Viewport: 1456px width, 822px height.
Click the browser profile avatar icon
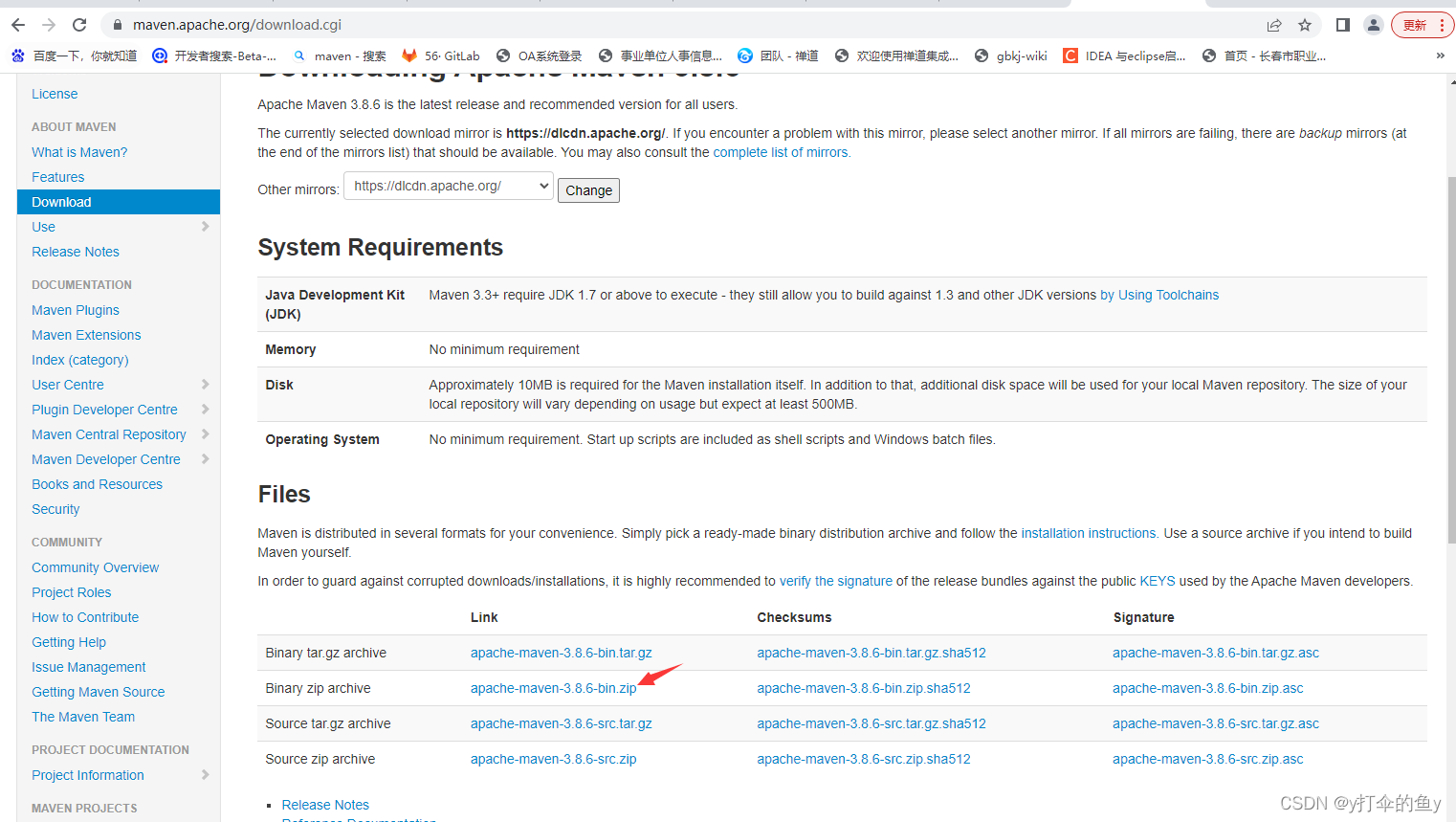pos(1375,24)
